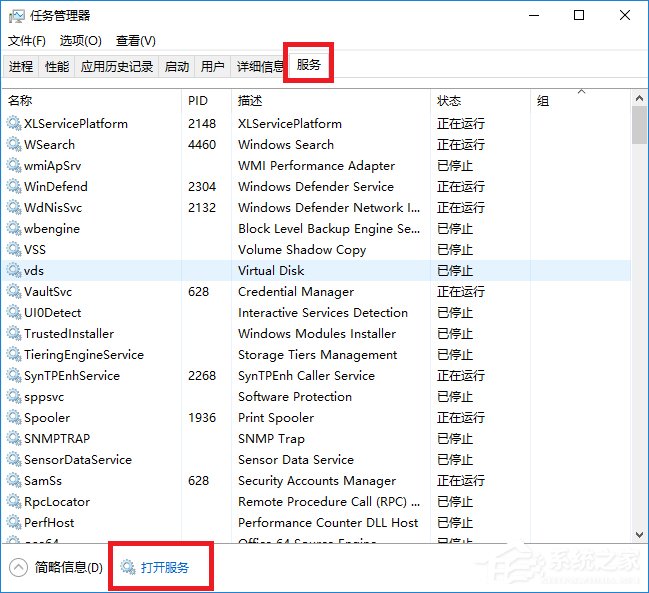Switch to the 启动 tab

point(177,67)
